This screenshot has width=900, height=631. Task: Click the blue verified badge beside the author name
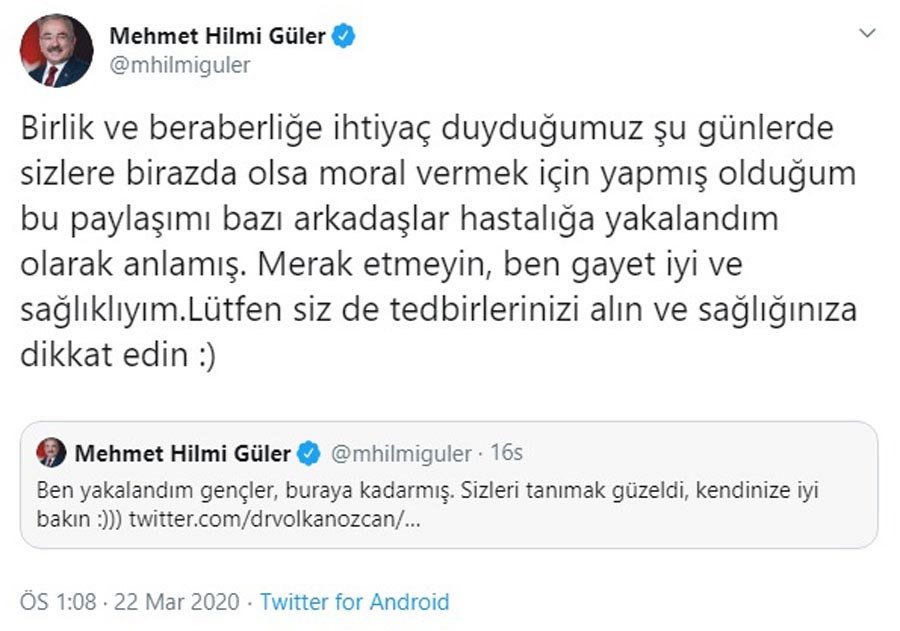point(343,36)
